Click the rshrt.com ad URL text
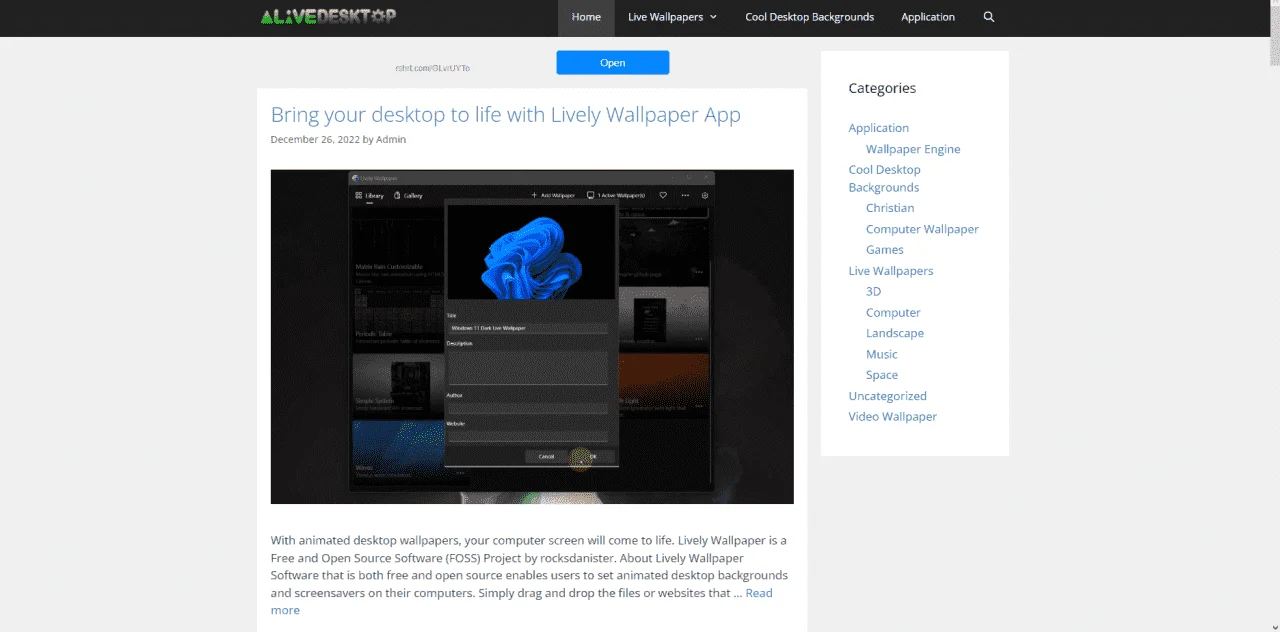This screenshot has height=632, width=1280. pos(432,68)
